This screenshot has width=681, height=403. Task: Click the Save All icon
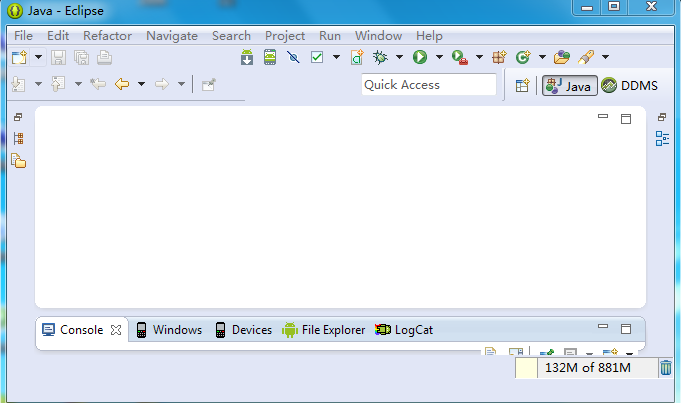82,57
